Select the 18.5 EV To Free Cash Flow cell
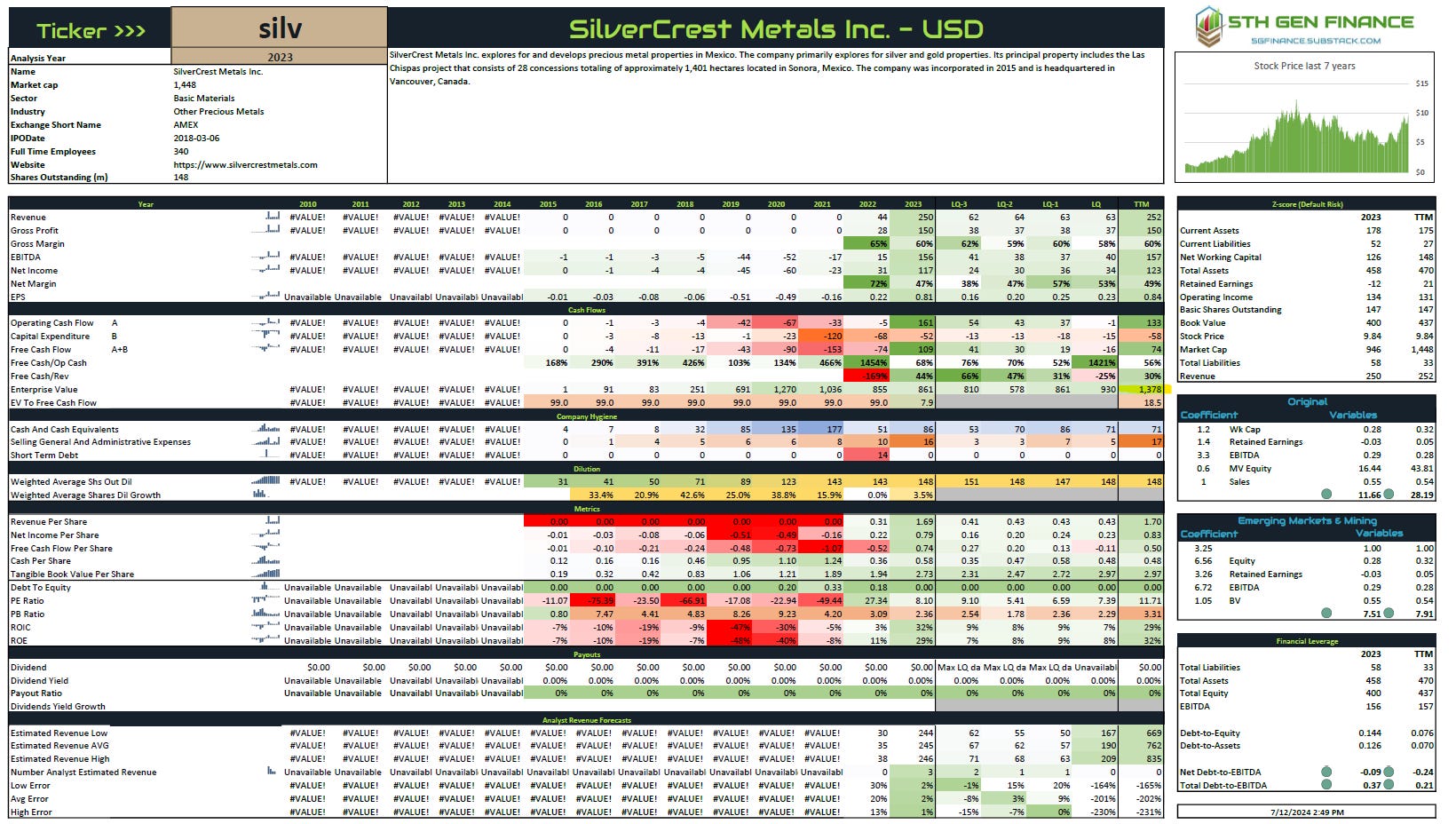The image size is (1456, 824). [x=1141, y=403]
